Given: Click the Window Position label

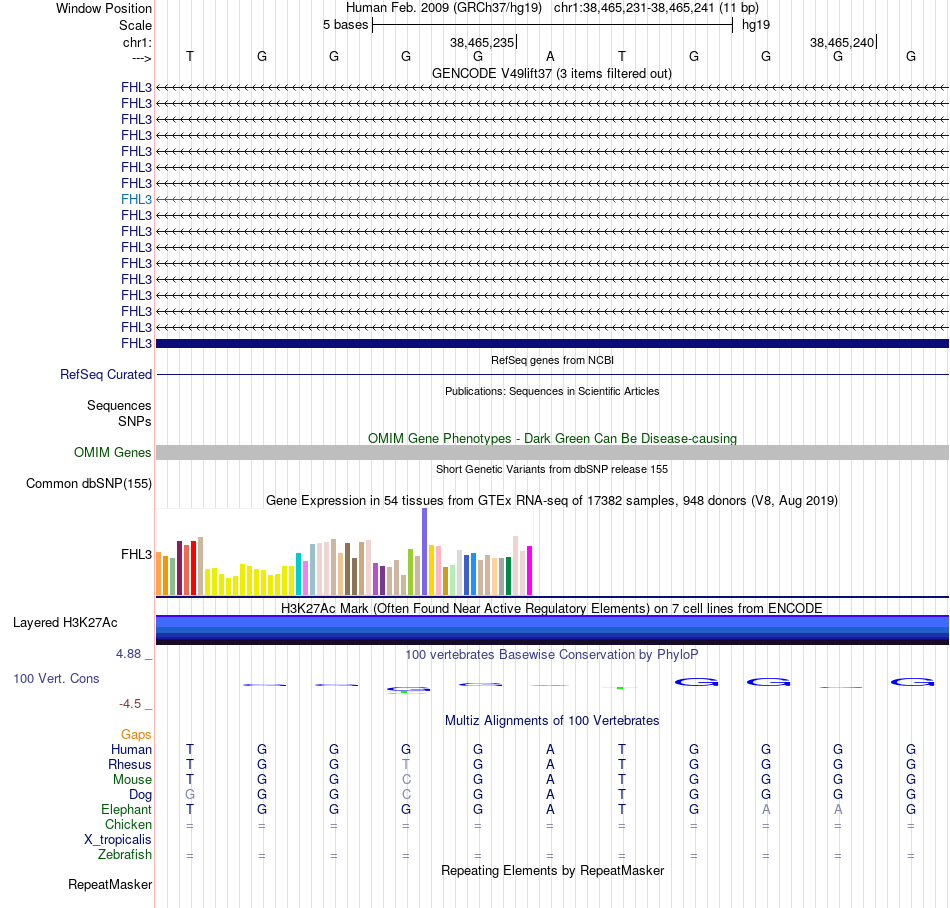Looking at the screenshot, I should point(104,8).
